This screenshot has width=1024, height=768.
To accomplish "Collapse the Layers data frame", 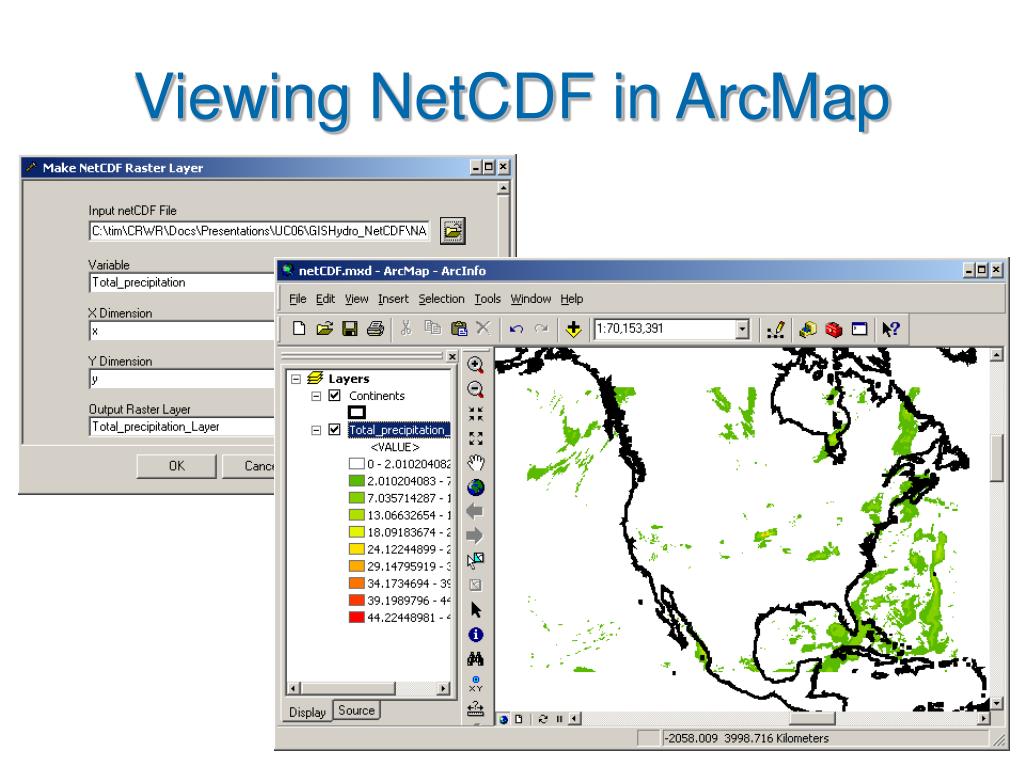I will click(x=296, y=379).
